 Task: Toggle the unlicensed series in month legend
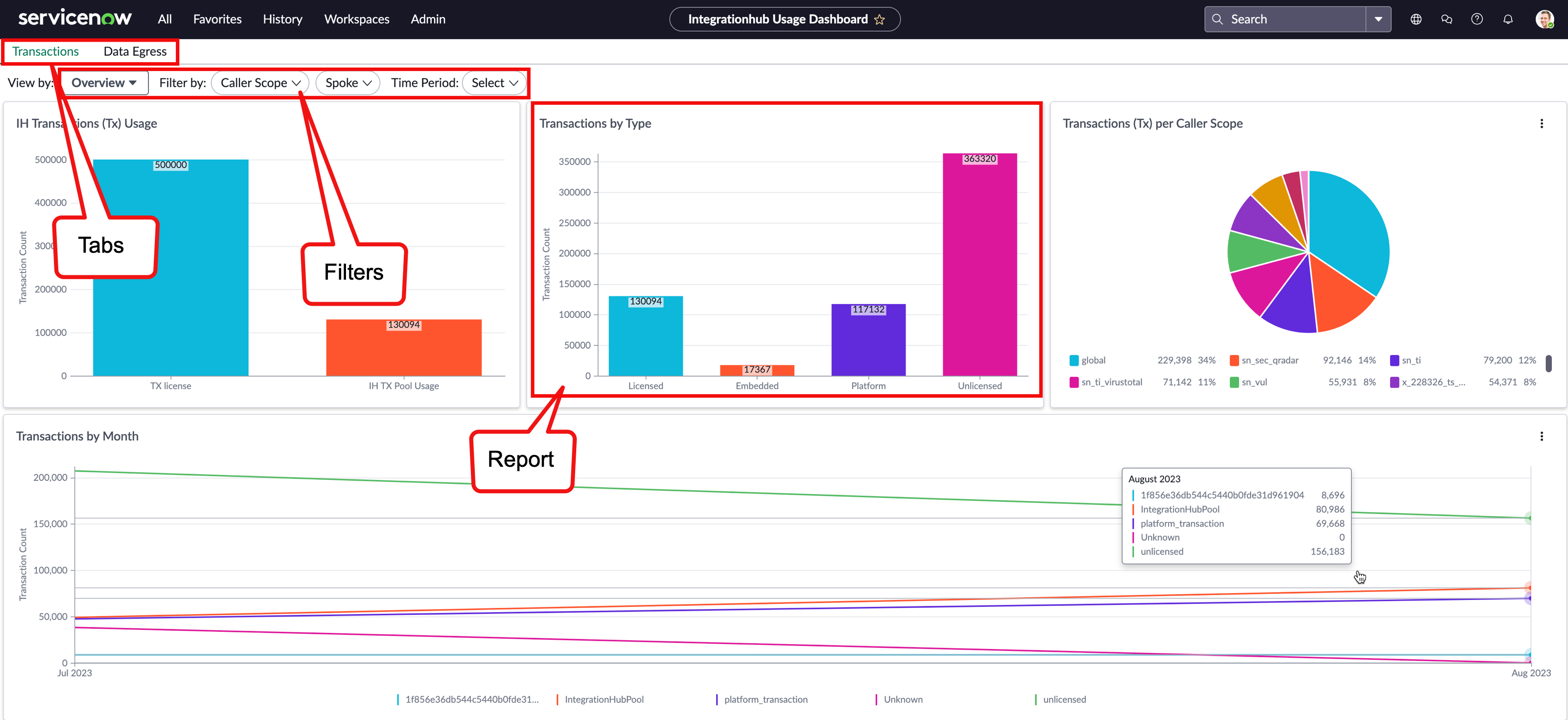tap(1060, 699)
